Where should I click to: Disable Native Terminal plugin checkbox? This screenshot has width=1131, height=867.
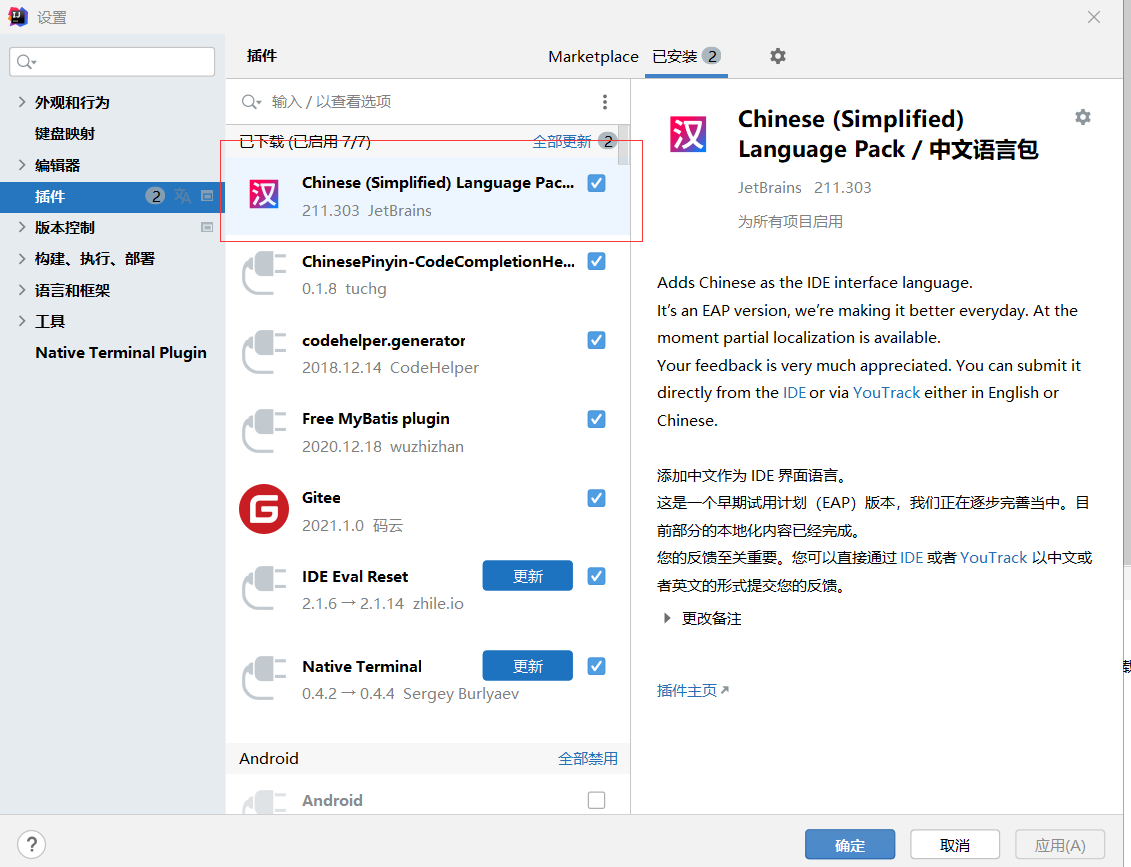[x=597, y=666]
